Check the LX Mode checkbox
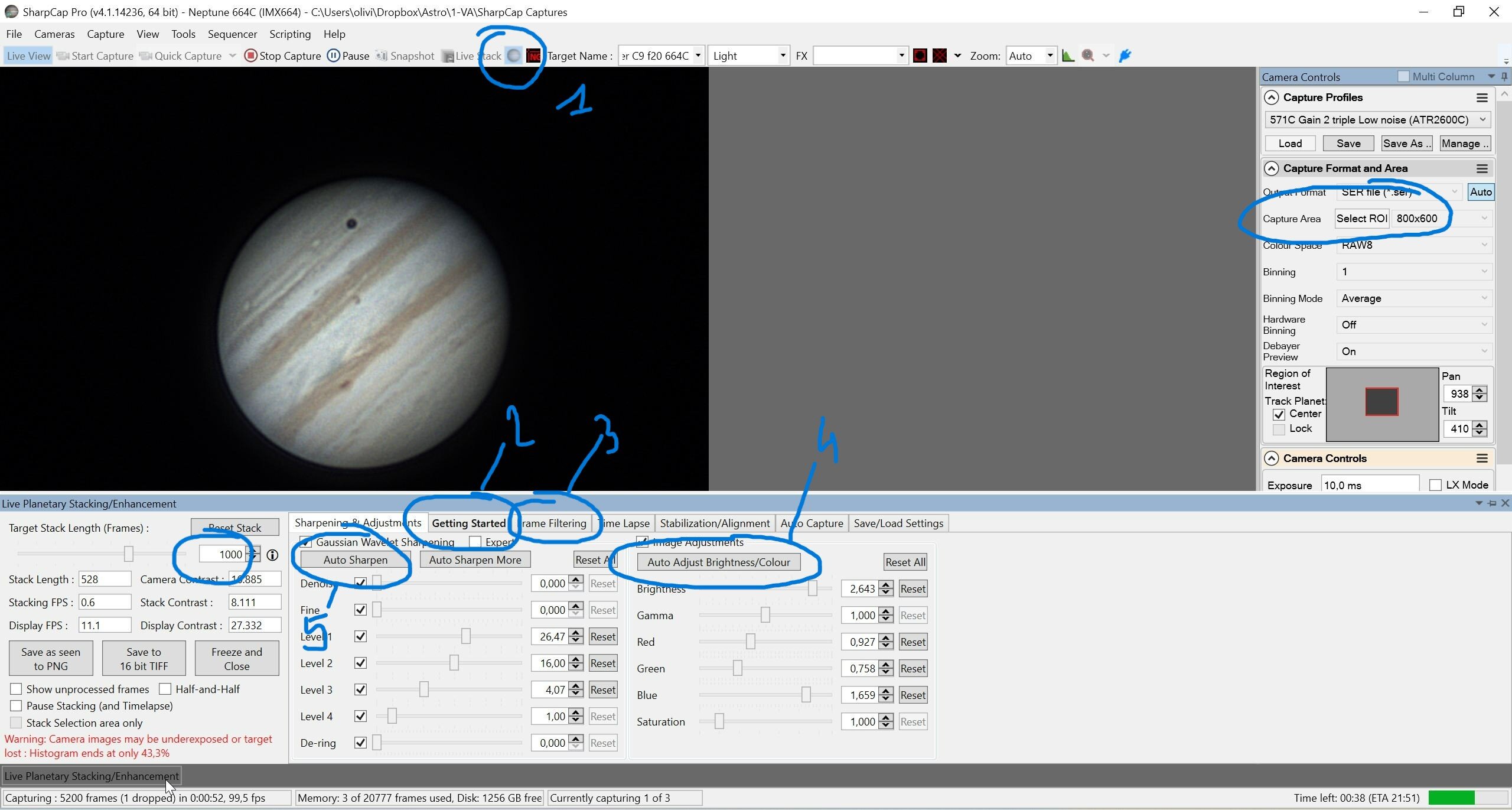The width and height of the screenshot is (1512, 810). coord(1435,485)
